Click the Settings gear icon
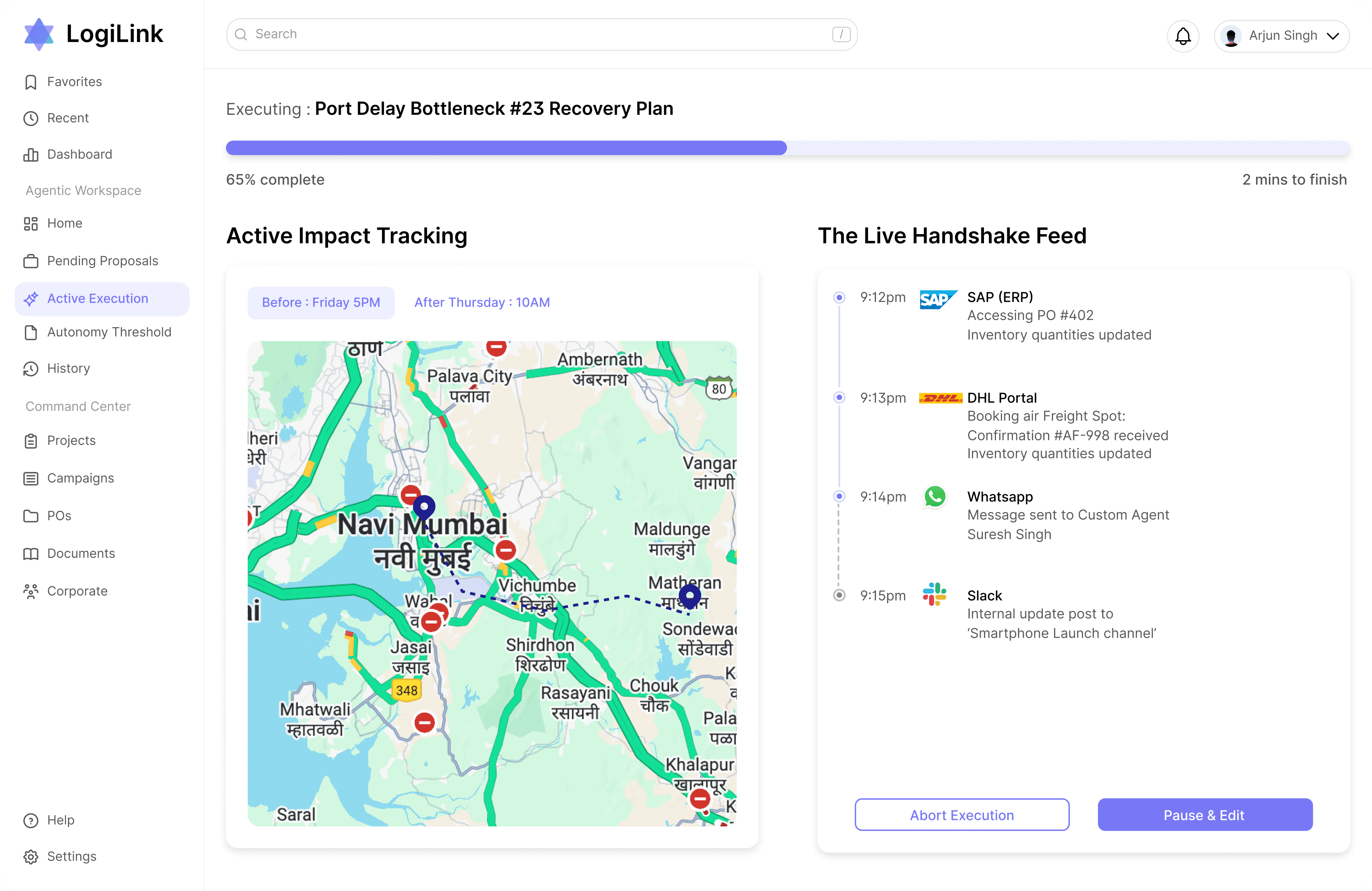This screenshot has height=891, width=1372. click(x=31, y=856)
